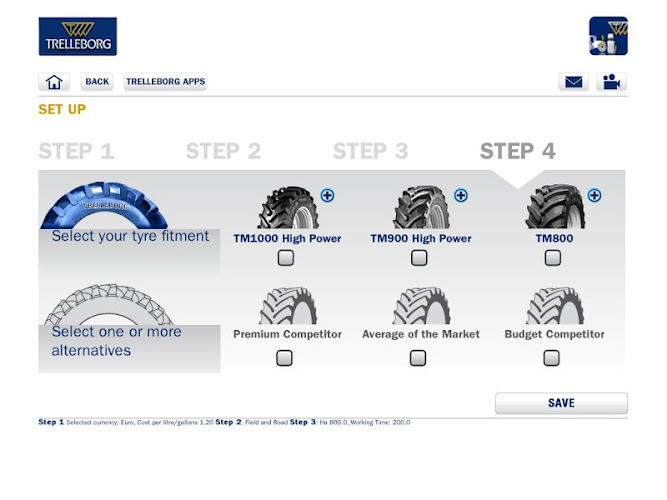
Task: Expand details plus icon for TM800
Action: 594,196
